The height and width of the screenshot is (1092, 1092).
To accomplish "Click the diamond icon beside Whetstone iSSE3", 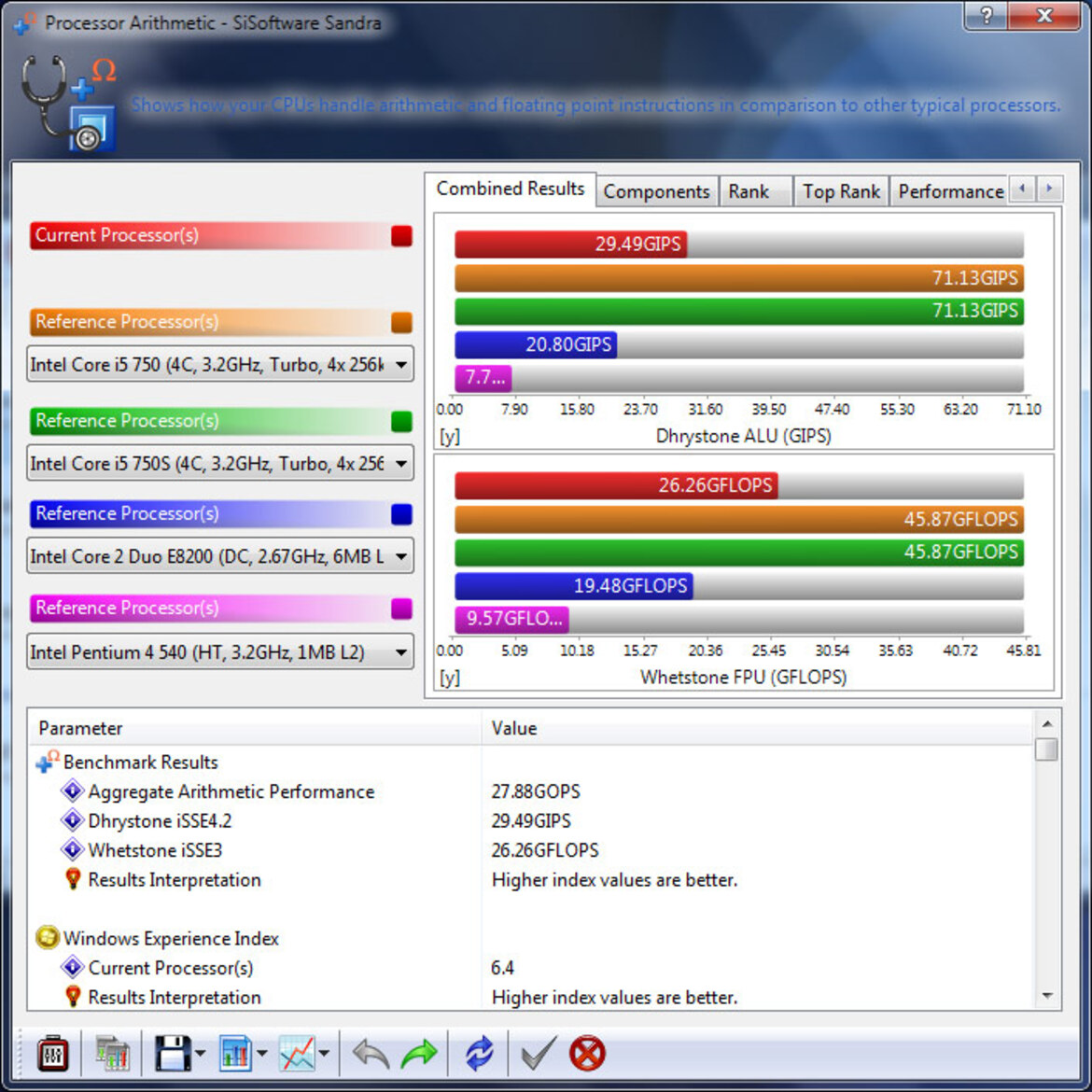I will 72,849.
